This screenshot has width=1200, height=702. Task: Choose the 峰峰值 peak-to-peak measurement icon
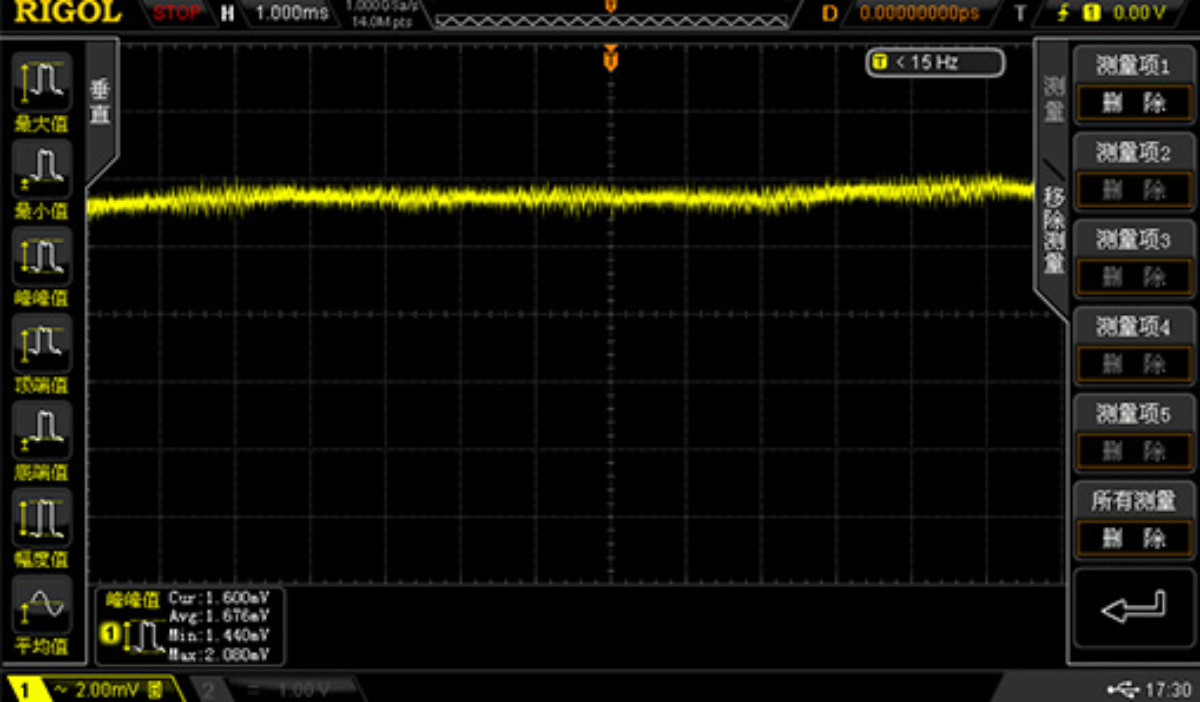[41, 257]
